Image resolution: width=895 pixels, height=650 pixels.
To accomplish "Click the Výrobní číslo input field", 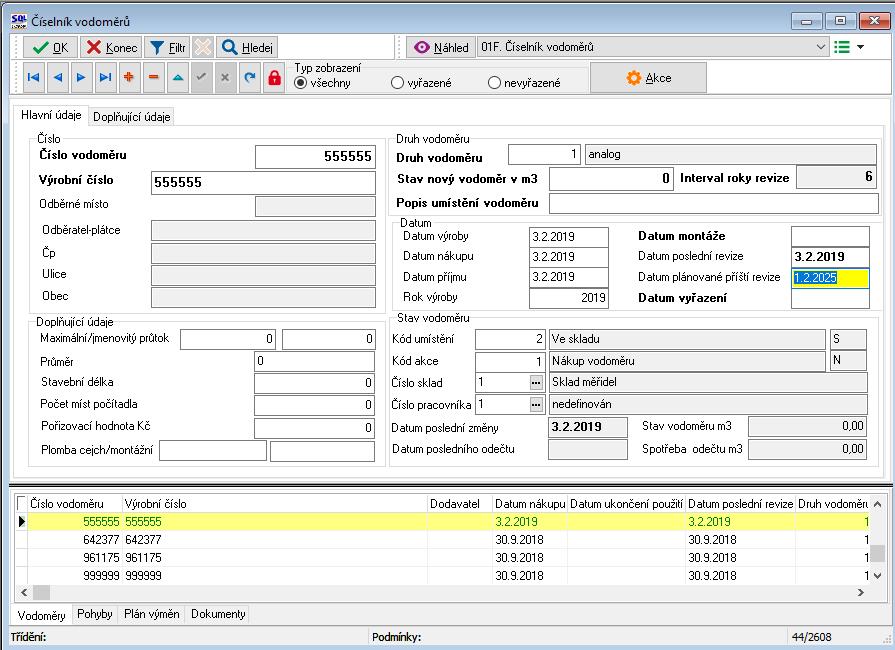I will 263,183.
